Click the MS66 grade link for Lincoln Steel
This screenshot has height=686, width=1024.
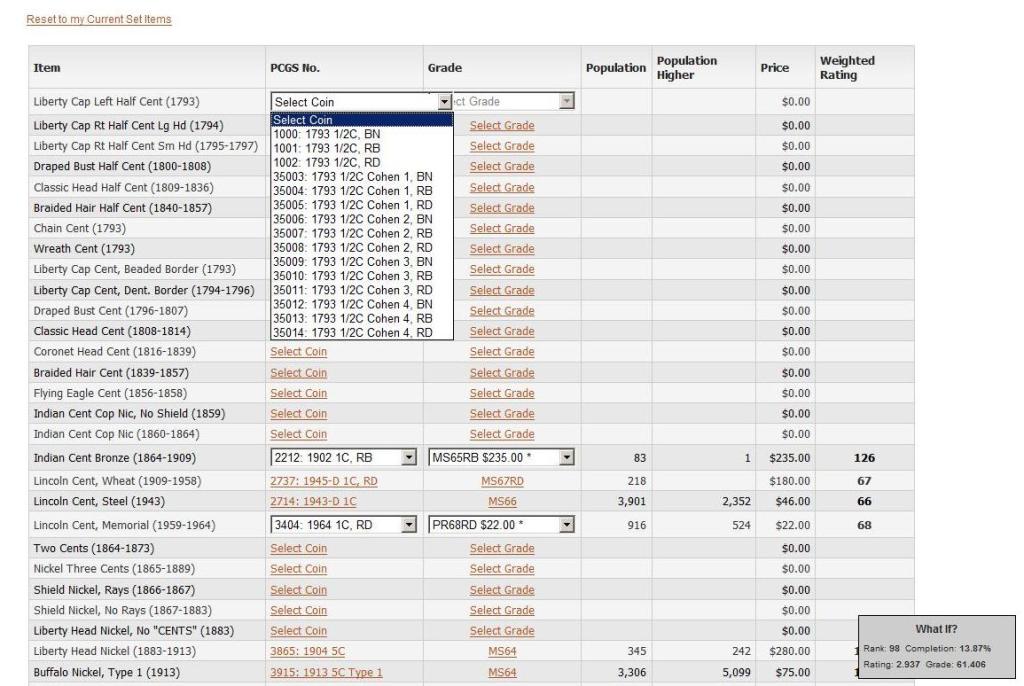[502, 502]
